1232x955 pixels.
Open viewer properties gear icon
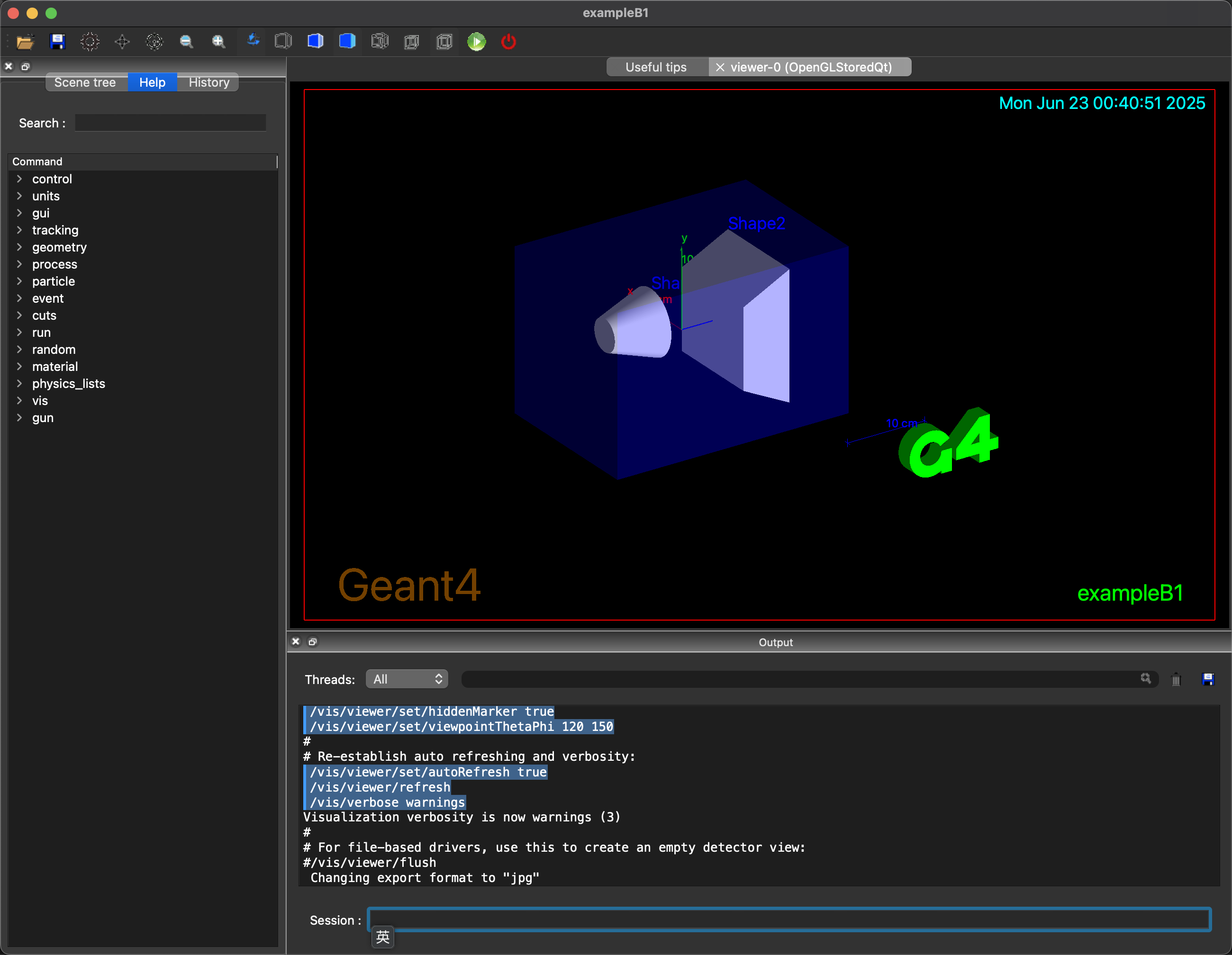(x=90, y=42)
